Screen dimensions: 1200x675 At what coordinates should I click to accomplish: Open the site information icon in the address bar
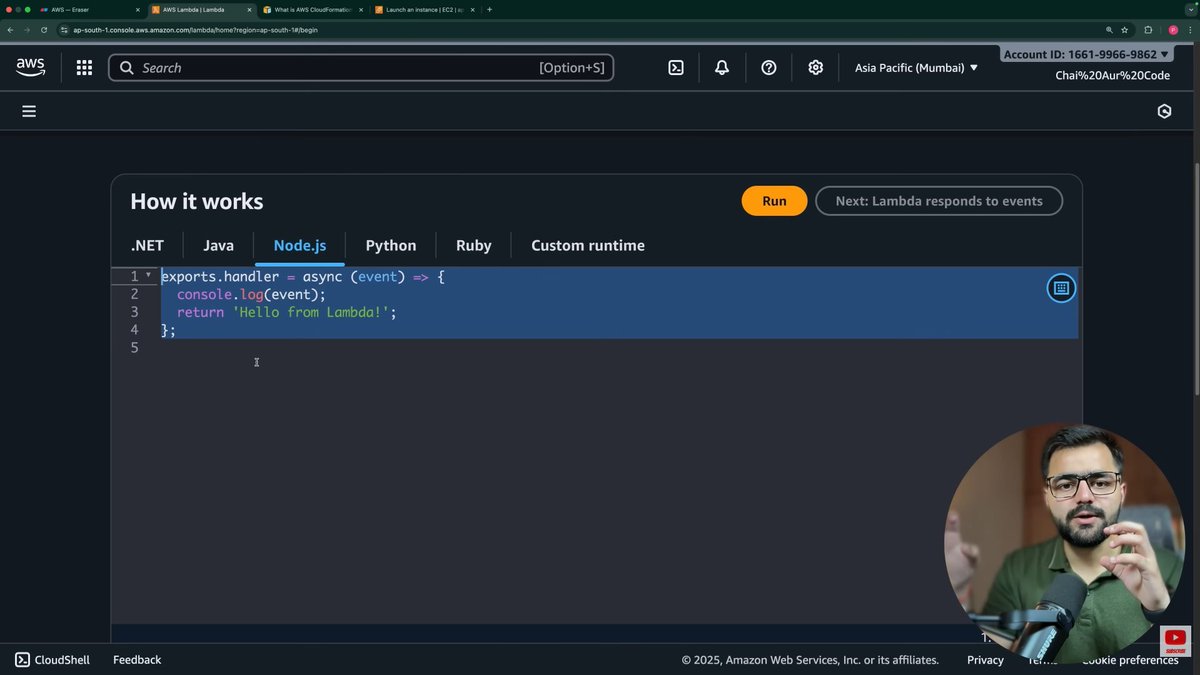pos(64,30)
